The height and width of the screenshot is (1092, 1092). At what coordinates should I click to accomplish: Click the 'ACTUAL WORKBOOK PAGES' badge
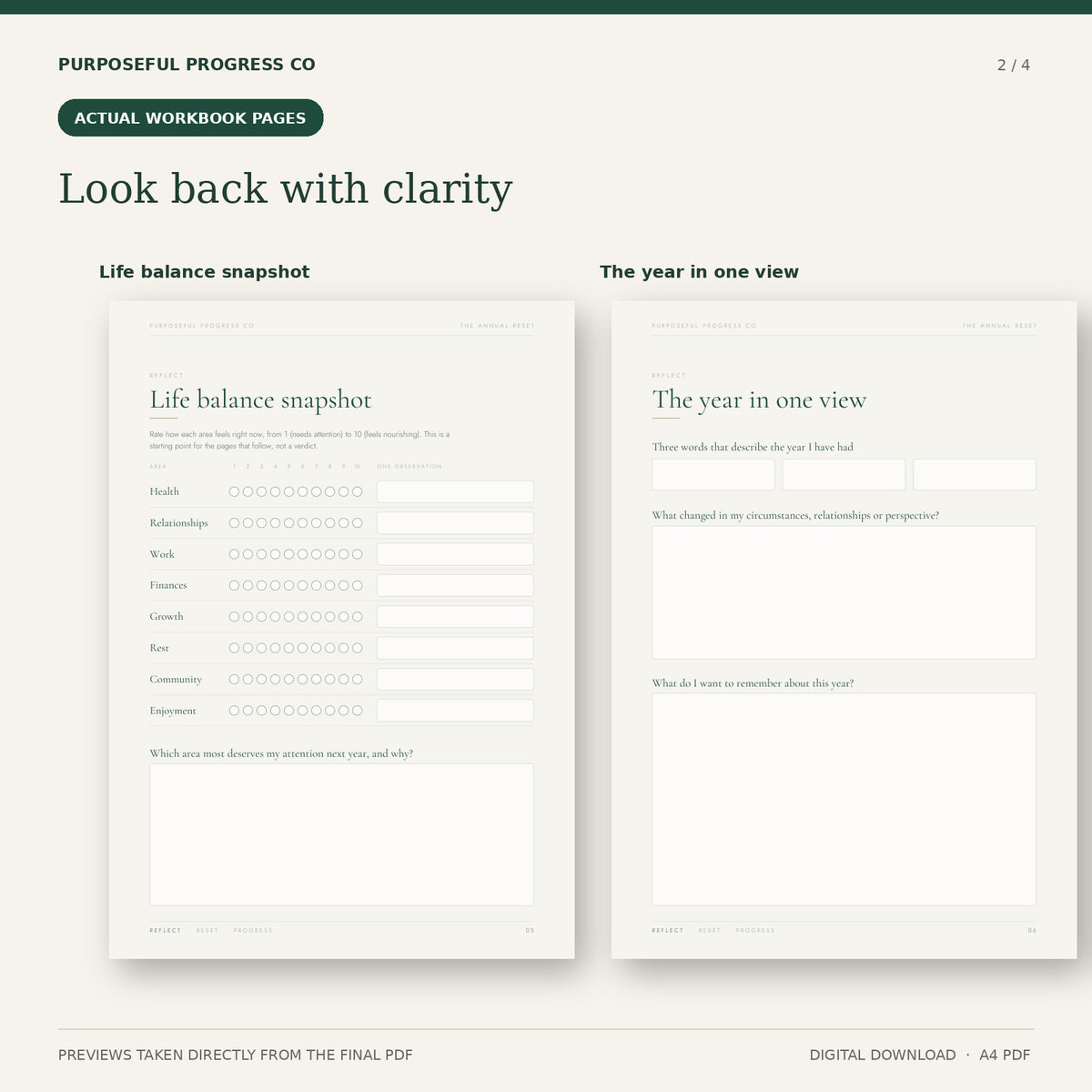[x=190, y=118]
